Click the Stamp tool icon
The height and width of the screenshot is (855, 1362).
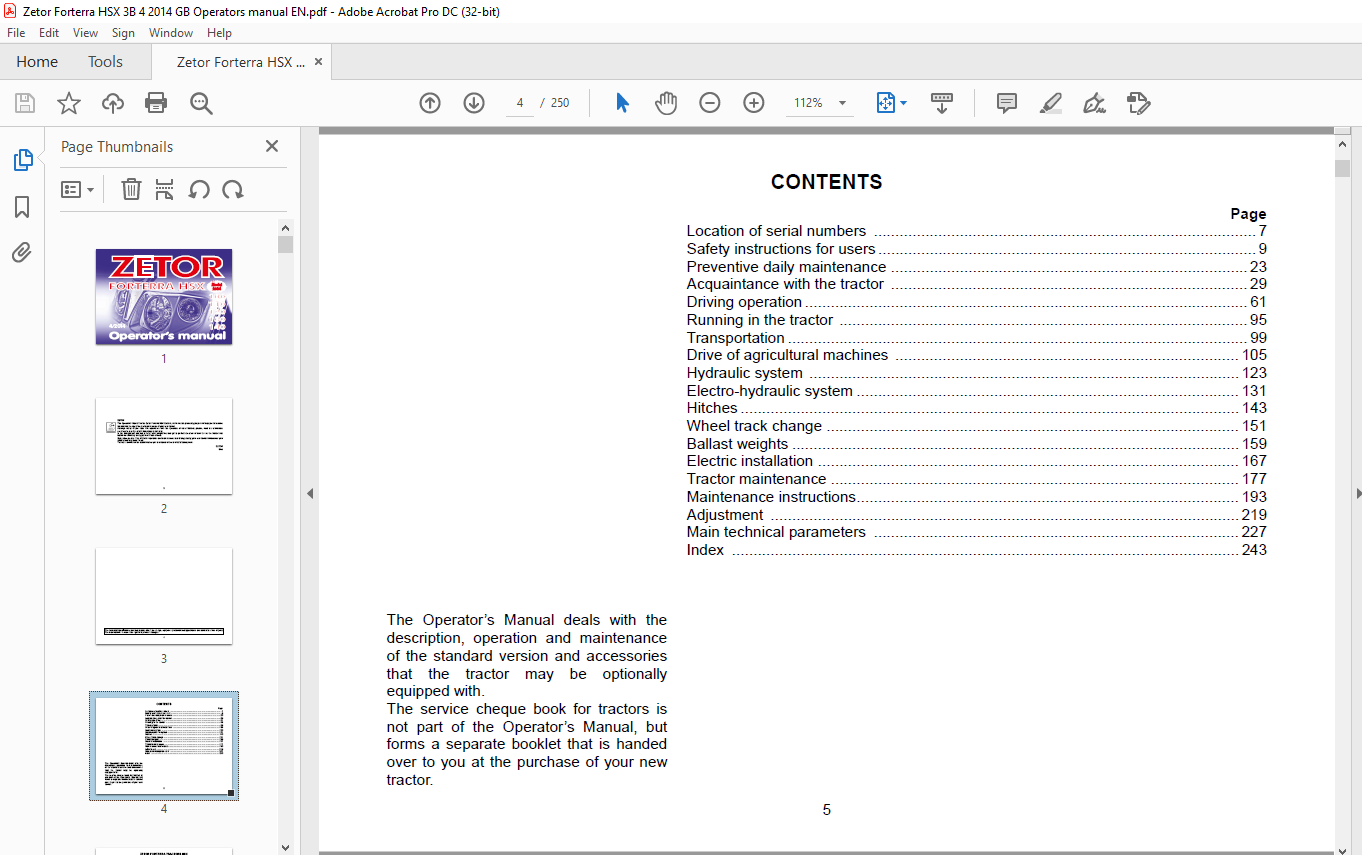[1138, 103]
